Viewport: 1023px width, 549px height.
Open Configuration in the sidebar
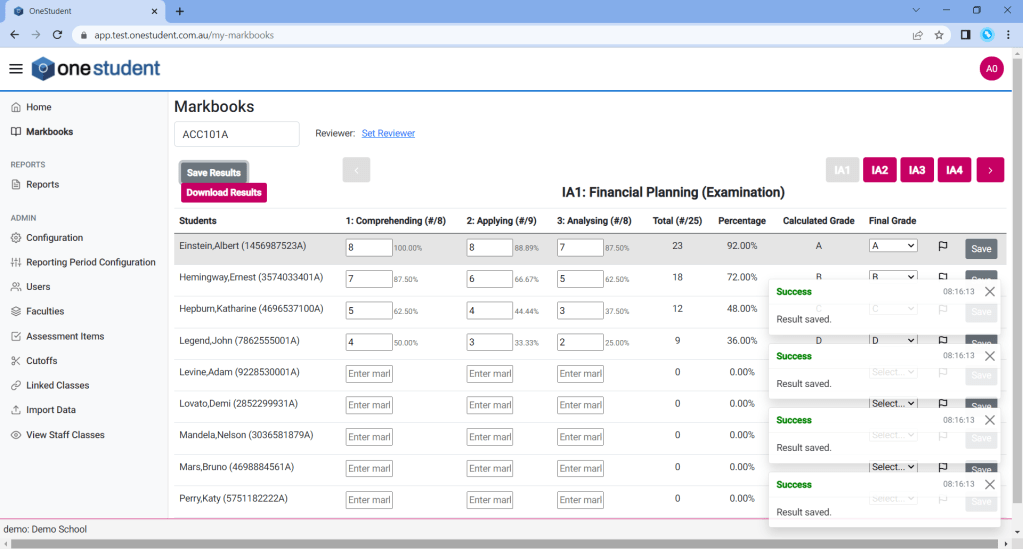(54, 238)
